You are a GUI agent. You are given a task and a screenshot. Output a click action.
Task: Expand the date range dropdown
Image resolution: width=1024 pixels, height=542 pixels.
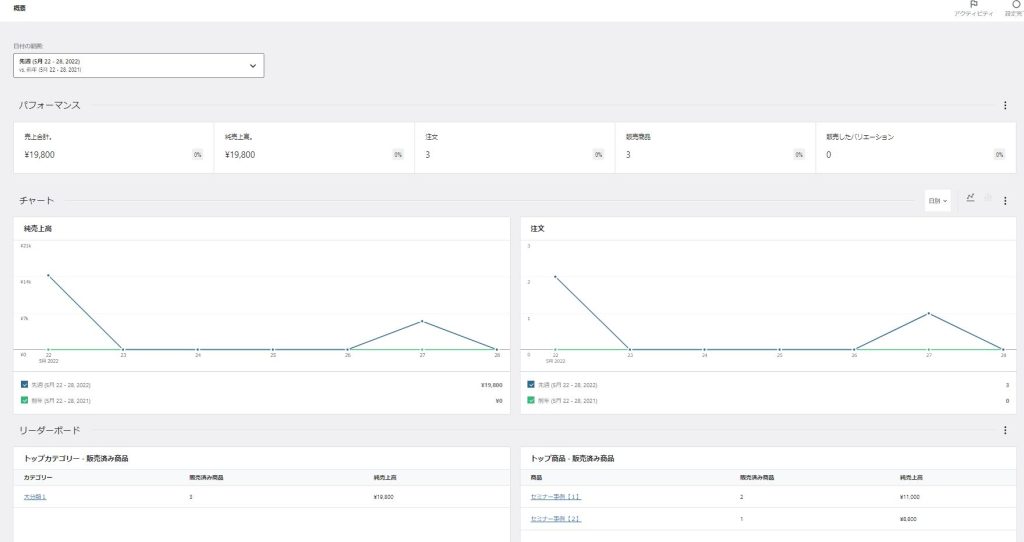(x=139, y=66)
